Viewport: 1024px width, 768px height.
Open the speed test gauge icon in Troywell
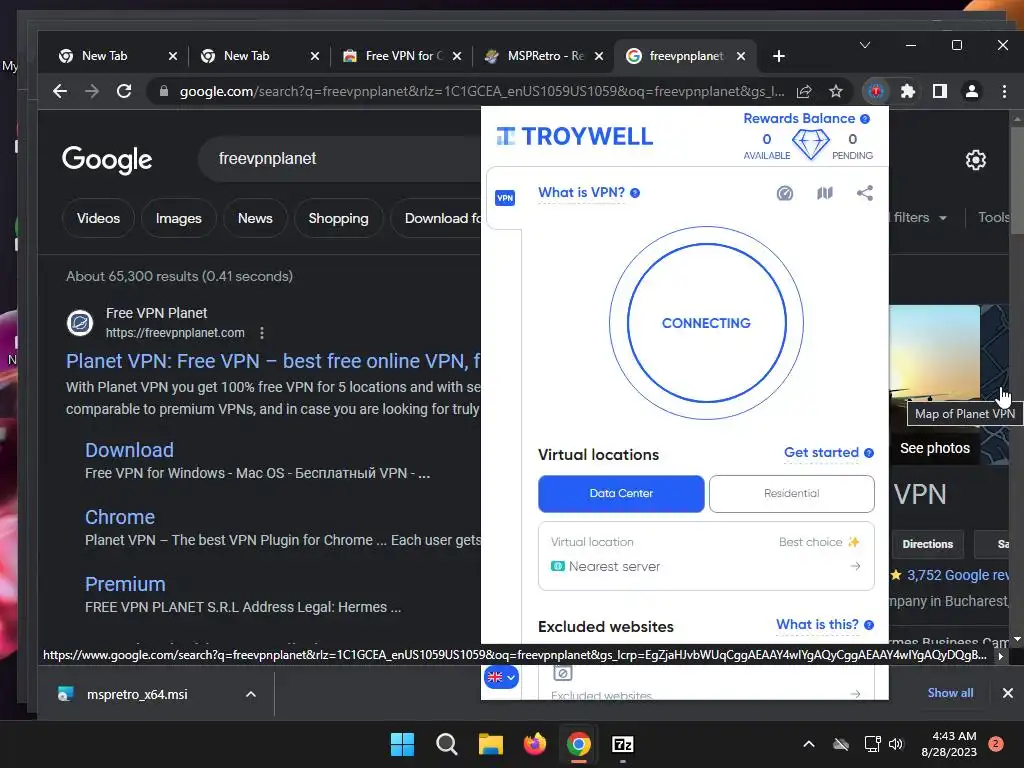coord(785,193)
